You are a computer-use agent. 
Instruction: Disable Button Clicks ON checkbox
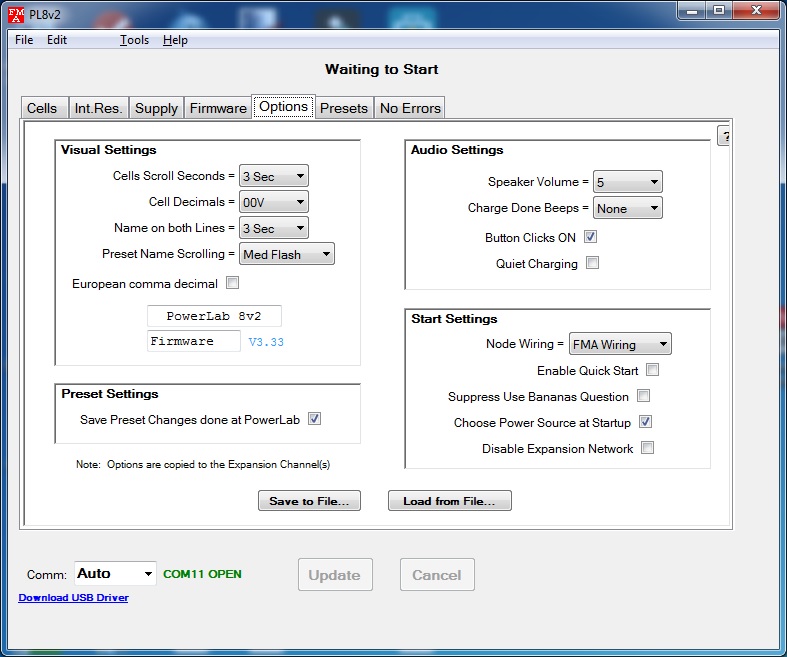tap(591, 237)
